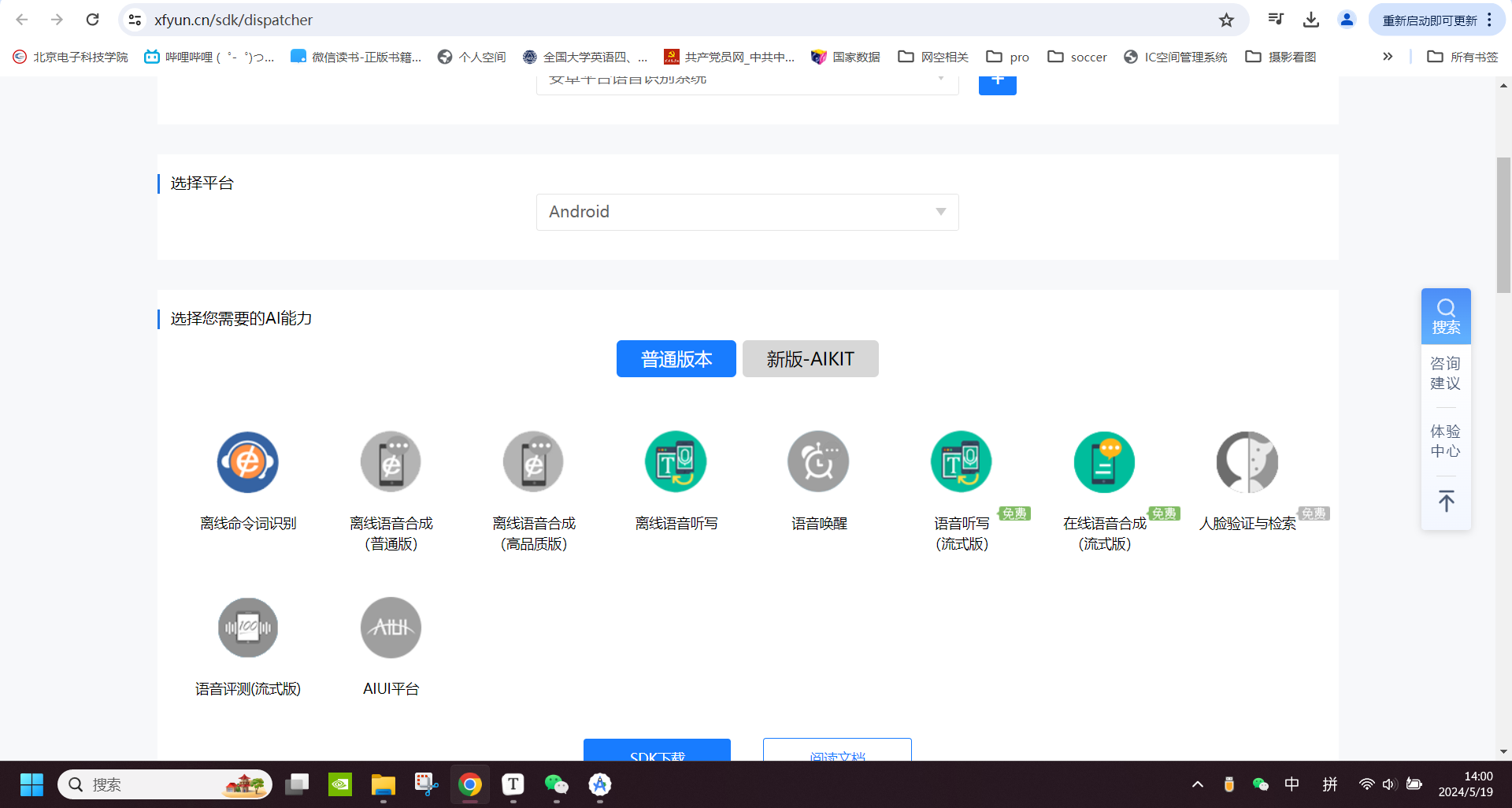Click 体验中心 in the side panel

(x=1446, y=441)
